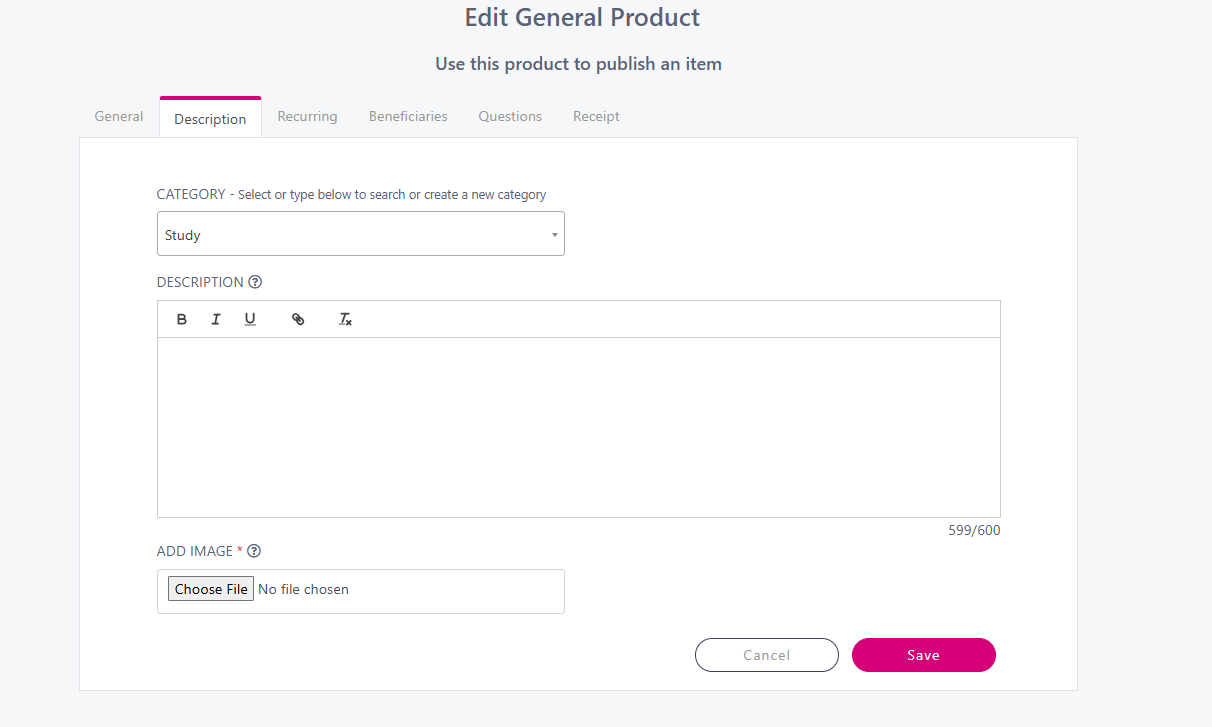Open the CATEGORY dropdown showing Study
The image size is (1212, 727).
[x=360, y=234]
